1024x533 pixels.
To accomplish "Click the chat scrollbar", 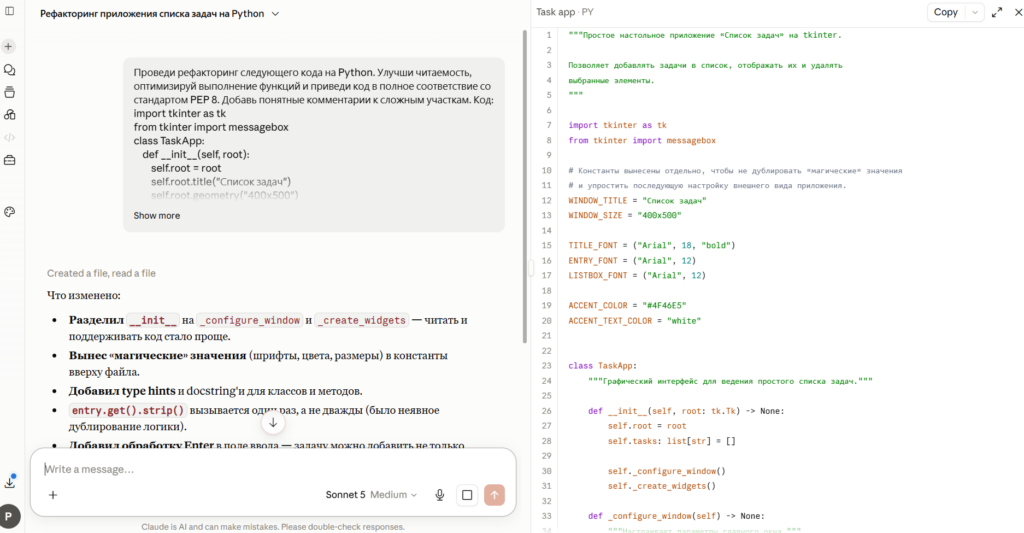I will click(x=524, y=186).
